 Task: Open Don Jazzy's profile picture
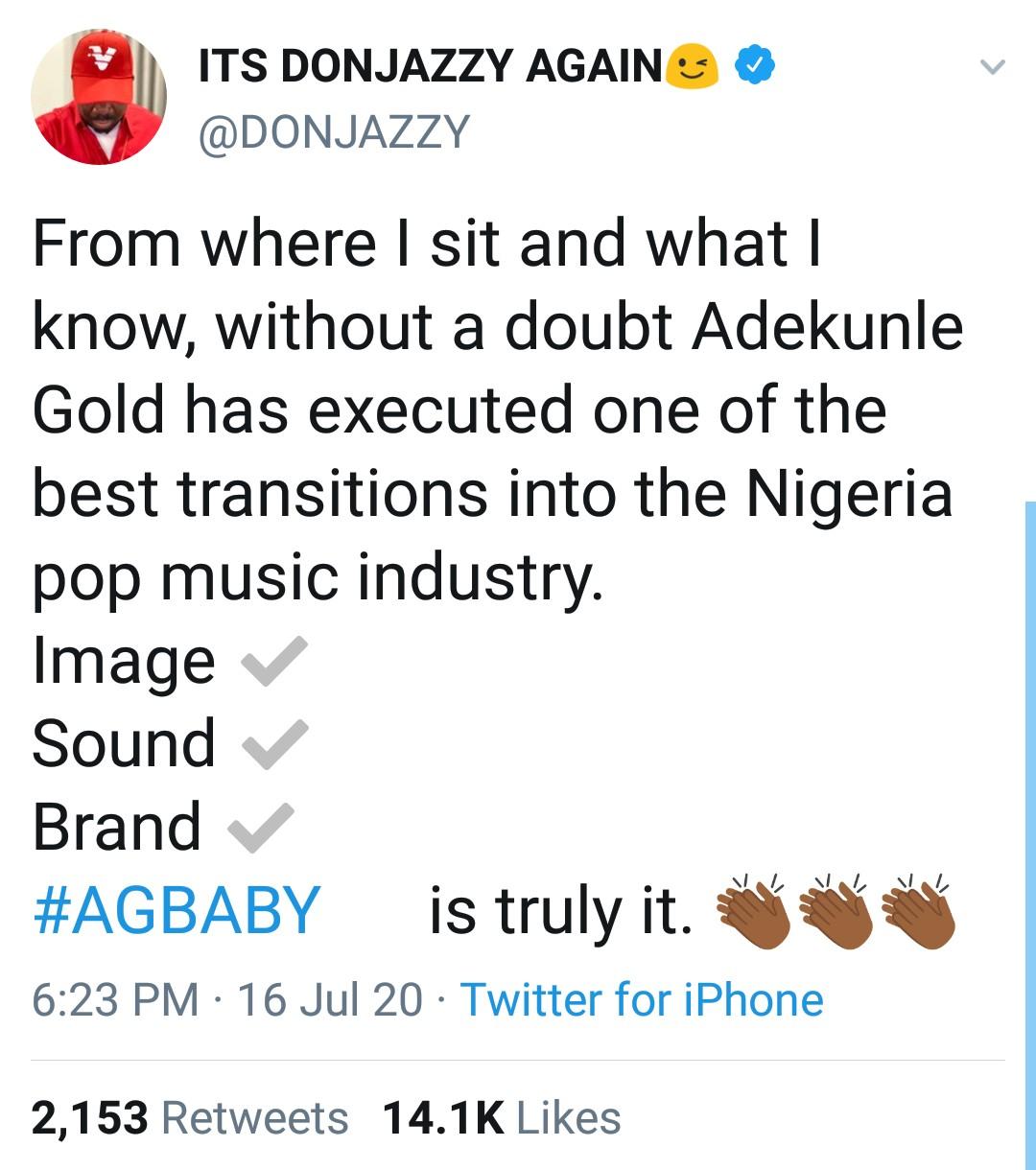(x=99, y=97)
